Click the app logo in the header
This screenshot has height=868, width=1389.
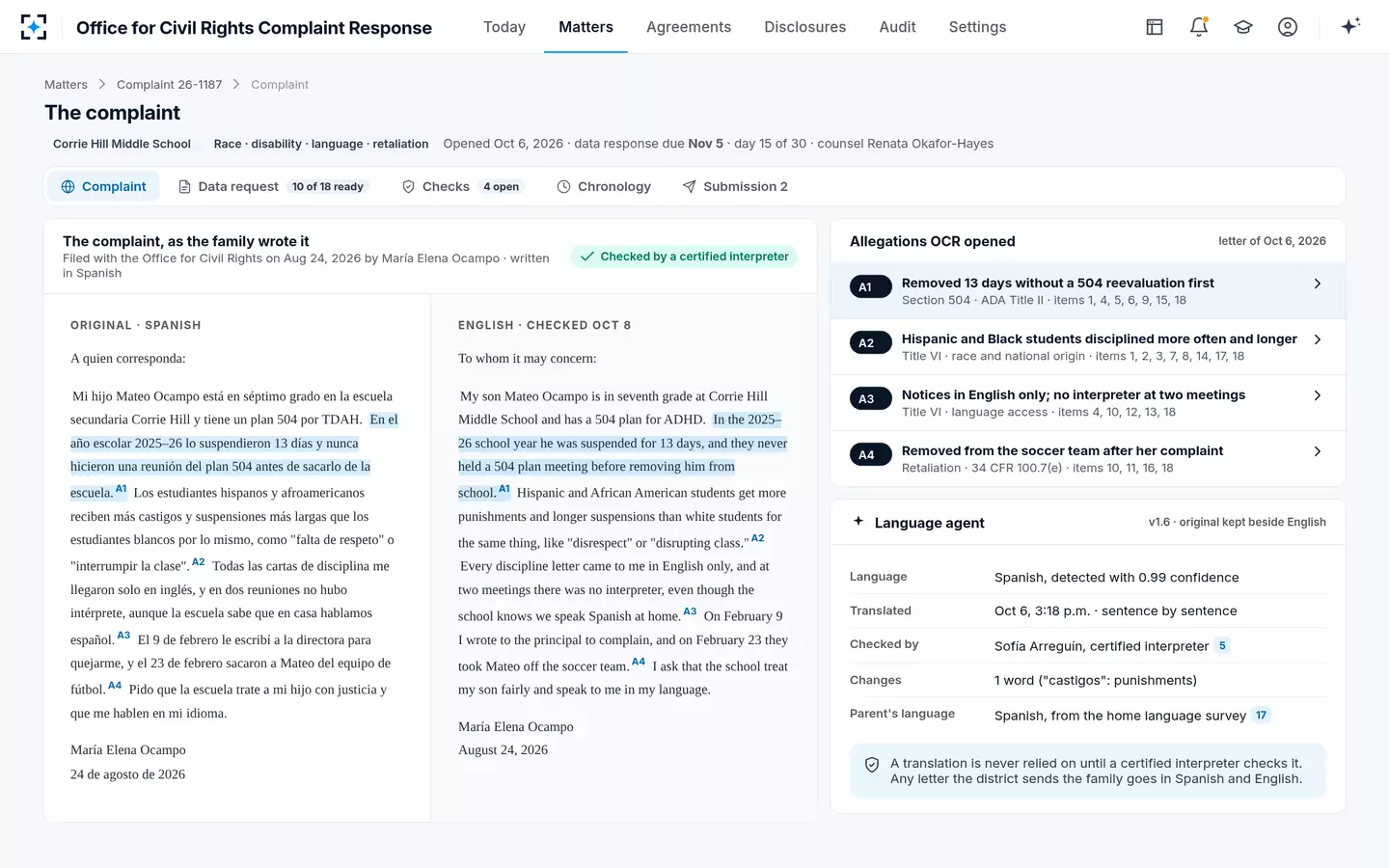[34, 27]
